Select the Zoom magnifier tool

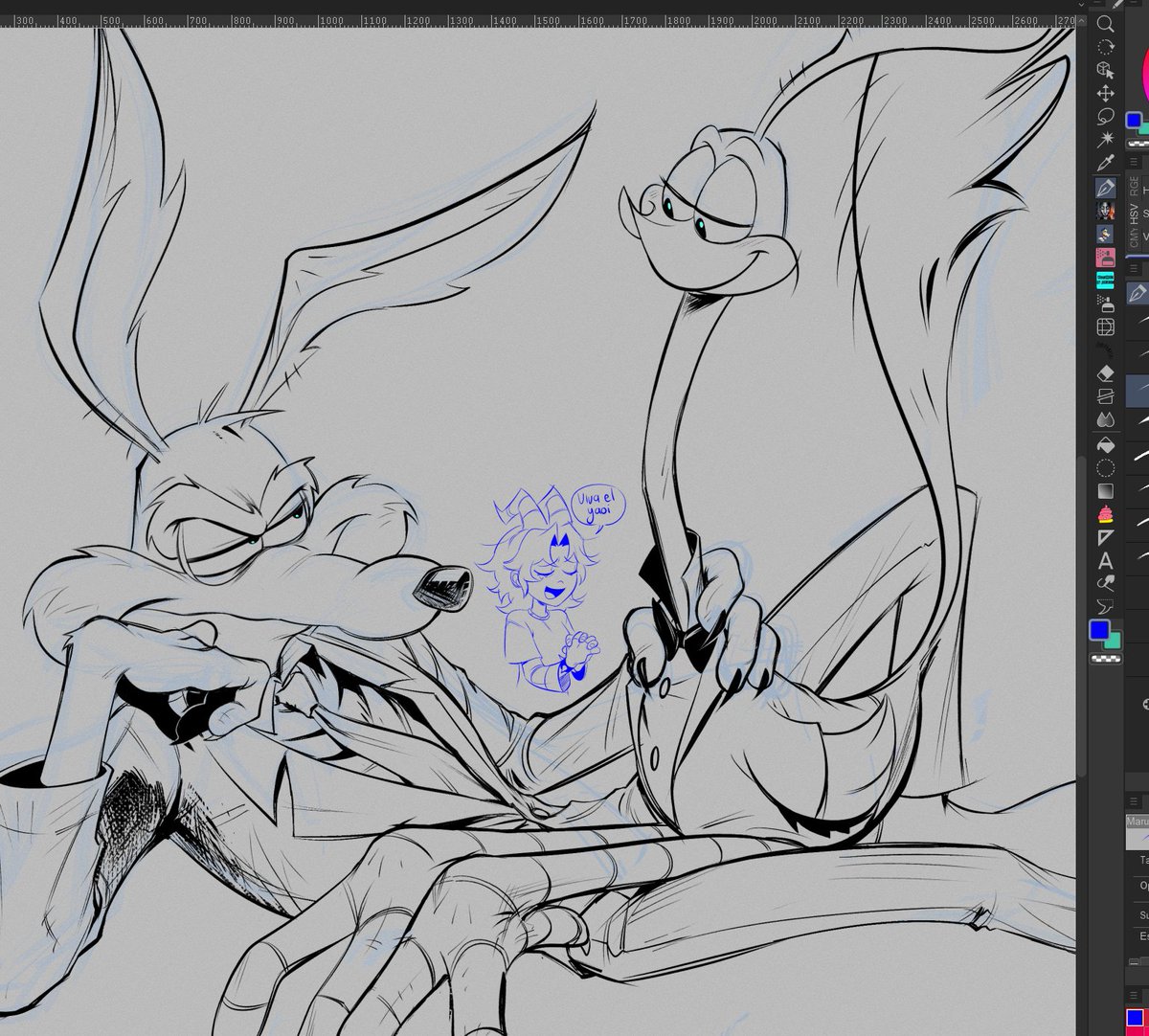coord(1106,24)
